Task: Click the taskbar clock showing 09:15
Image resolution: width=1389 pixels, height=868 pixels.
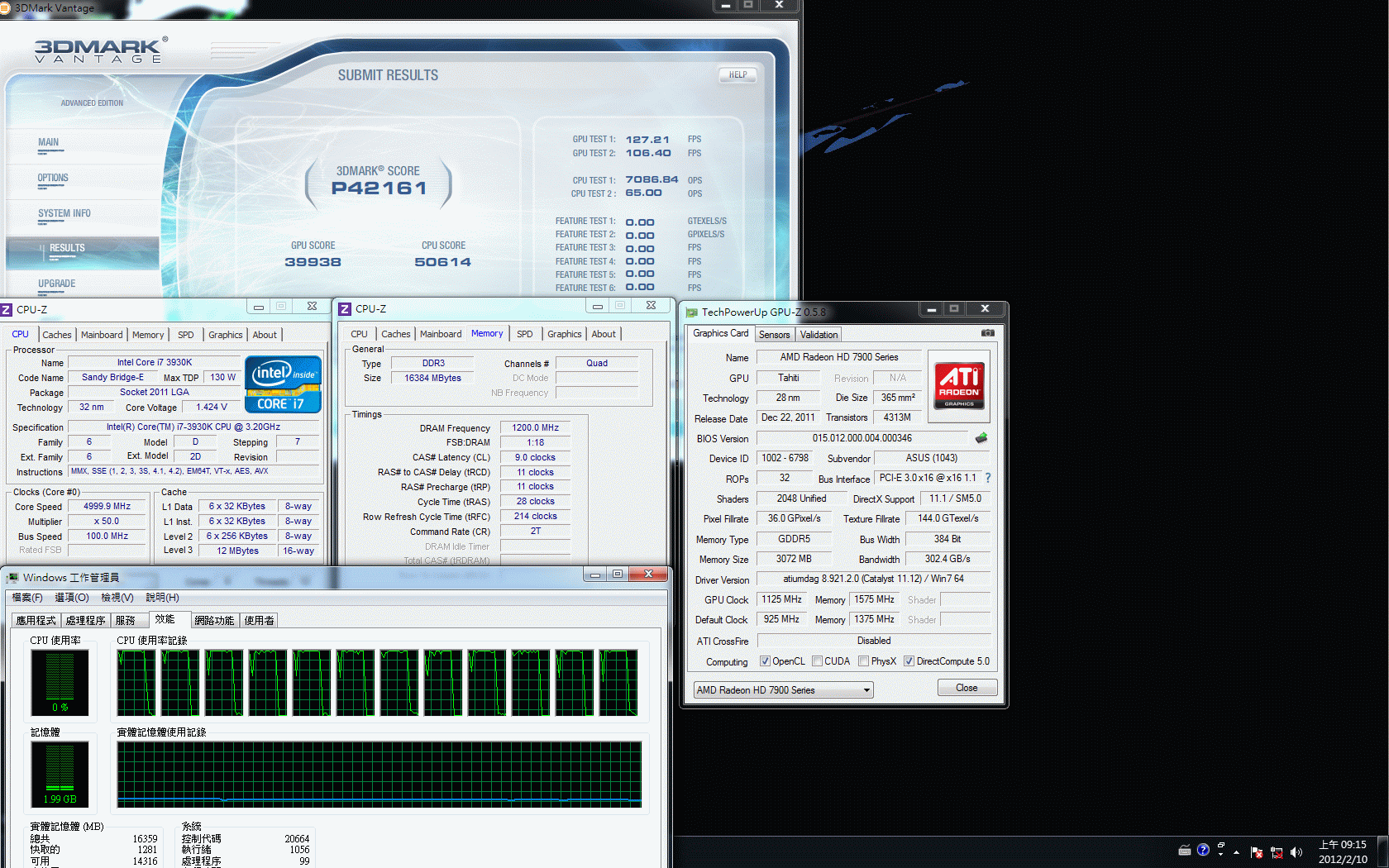Action: click(x=1343, y=851)
